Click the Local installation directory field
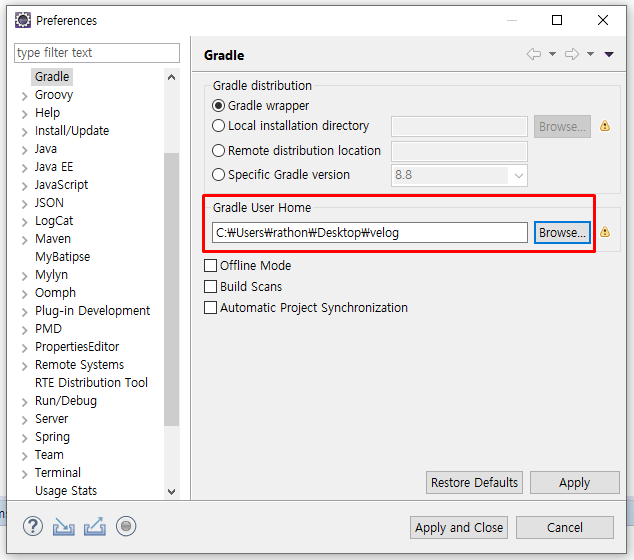Viewport: 634px width, 560px height. [x=459, y=127]
